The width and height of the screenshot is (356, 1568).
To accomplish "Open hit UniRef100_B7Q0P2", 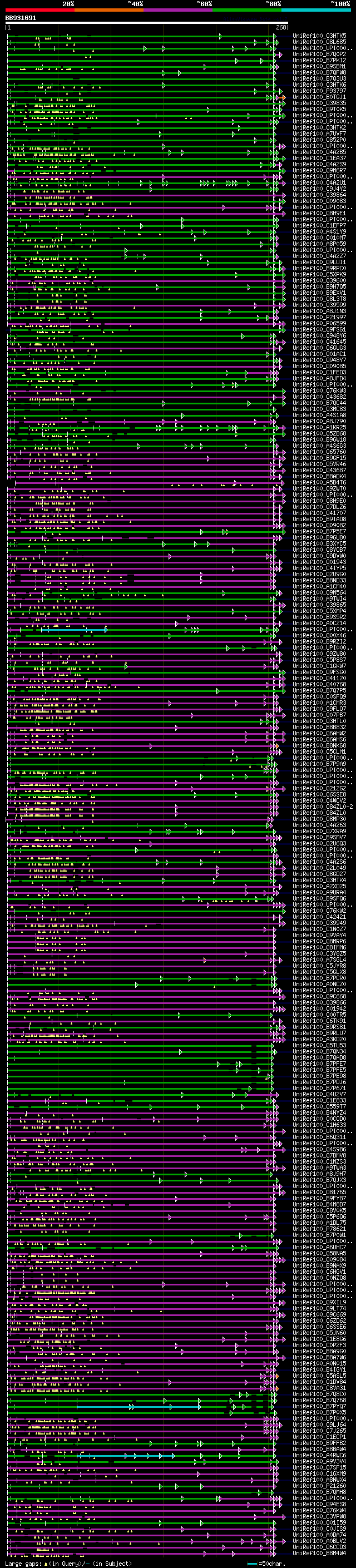I will 319,54.
